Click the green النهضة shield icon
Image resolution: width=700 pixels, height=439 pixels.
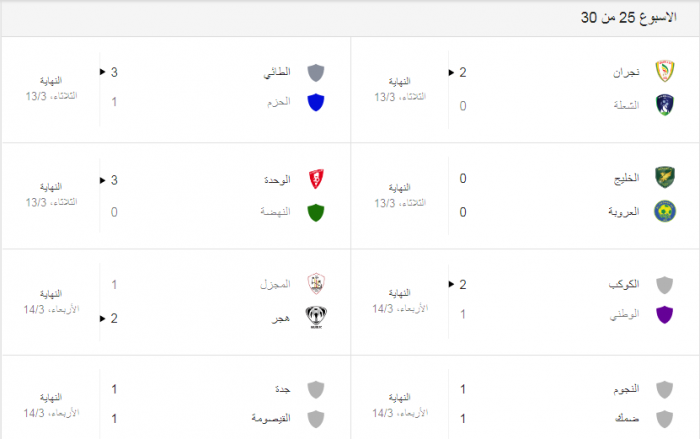[x=316, y=212]
